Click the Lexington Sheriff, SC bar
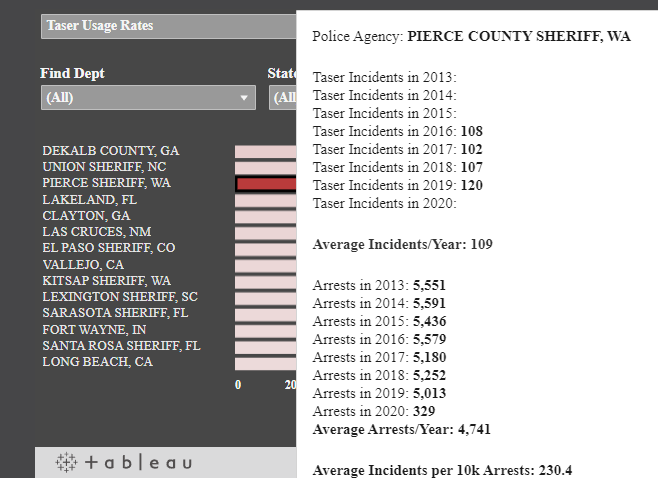 (266, 297)
